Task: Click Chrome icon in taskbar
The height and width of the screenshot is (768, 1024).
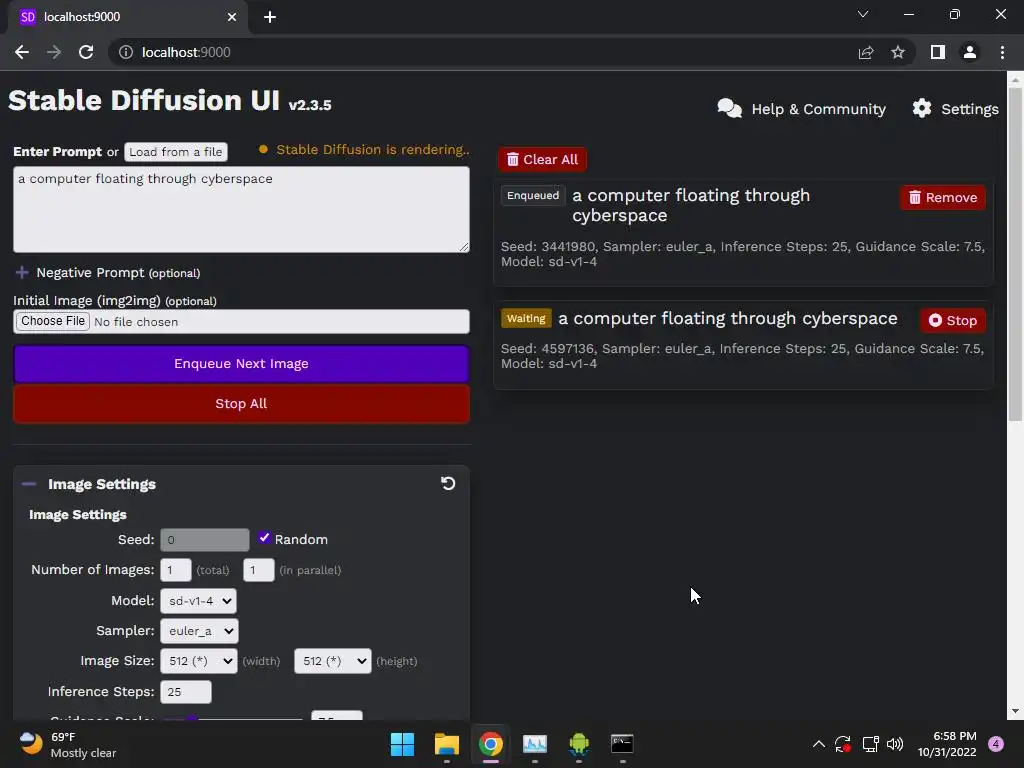Action: [490, 744]
